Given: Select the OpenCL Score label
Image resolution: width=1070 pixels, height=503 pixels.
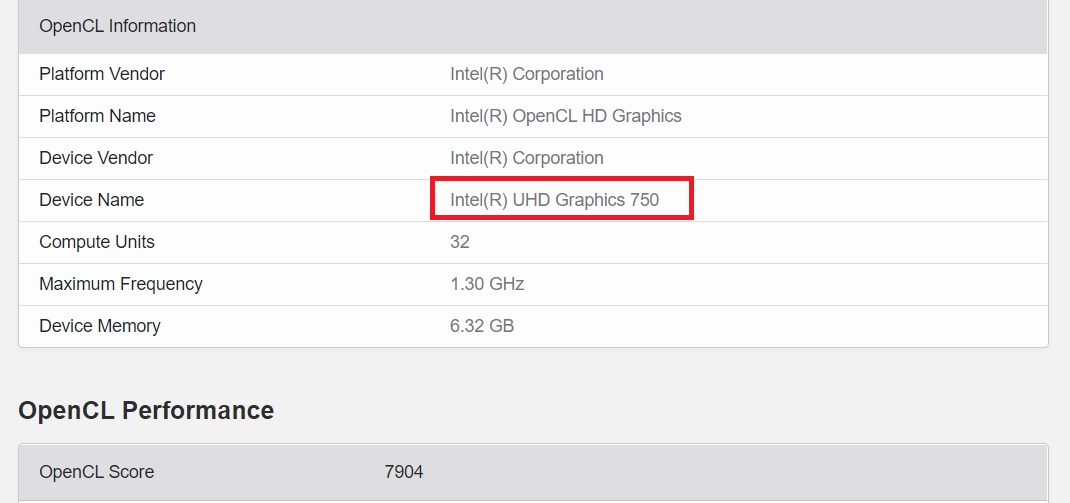Looking at the screenshot, I should pyautogui.click(x=97, y=472).
